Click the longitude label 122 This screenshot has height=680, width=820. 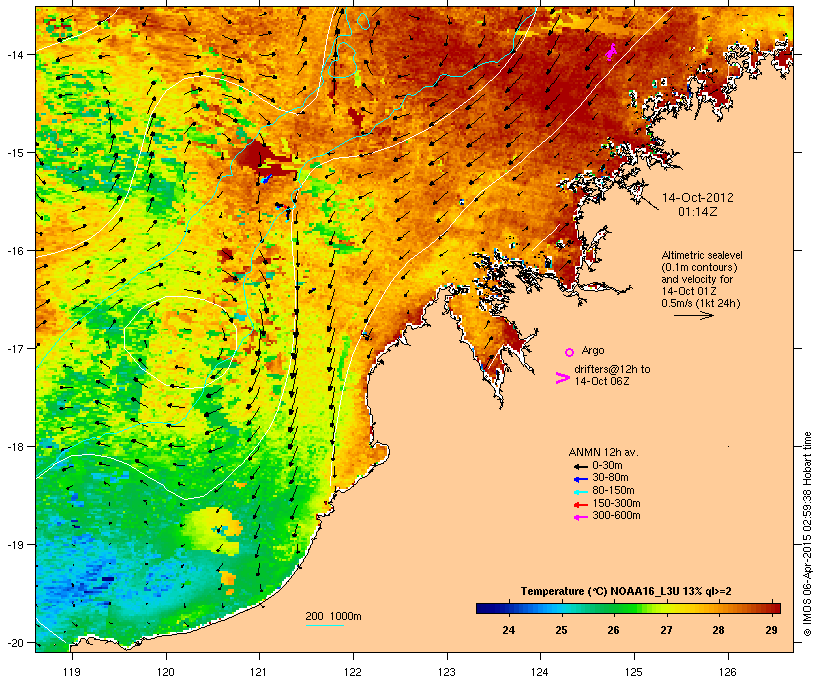click(x=353, y=672)
